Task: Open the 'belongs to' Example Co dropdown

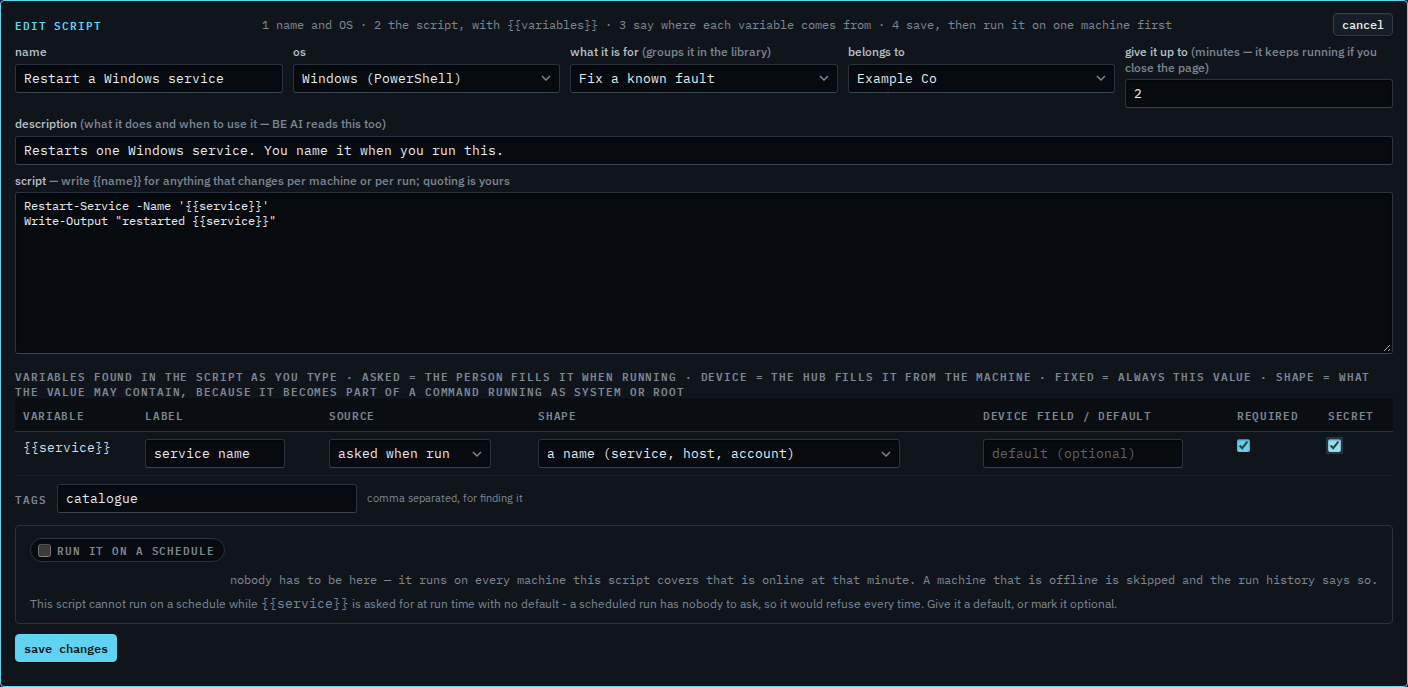Action: coord(981,78)
